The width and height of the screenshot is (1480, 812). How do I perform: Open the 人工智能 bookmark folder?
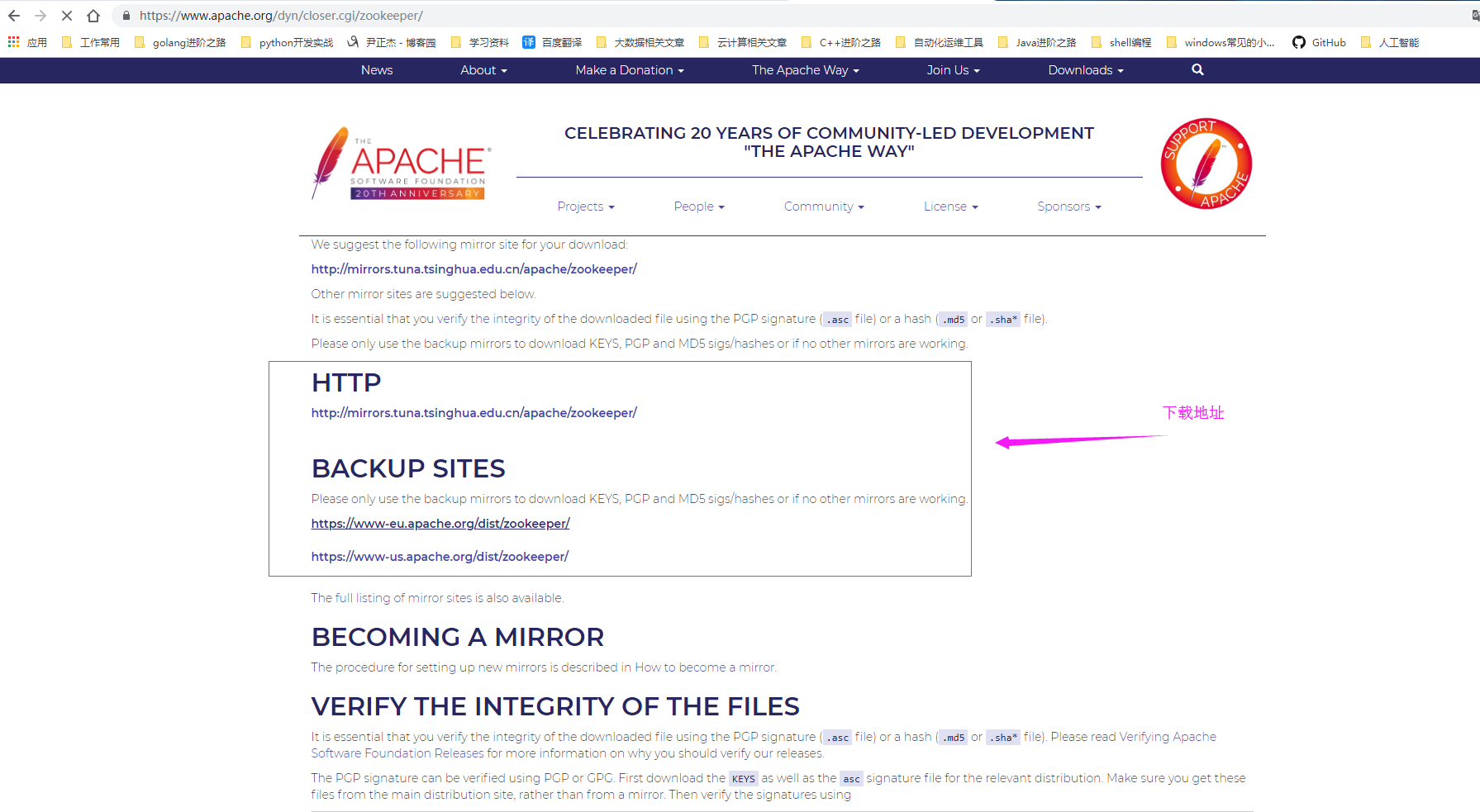1390,42
